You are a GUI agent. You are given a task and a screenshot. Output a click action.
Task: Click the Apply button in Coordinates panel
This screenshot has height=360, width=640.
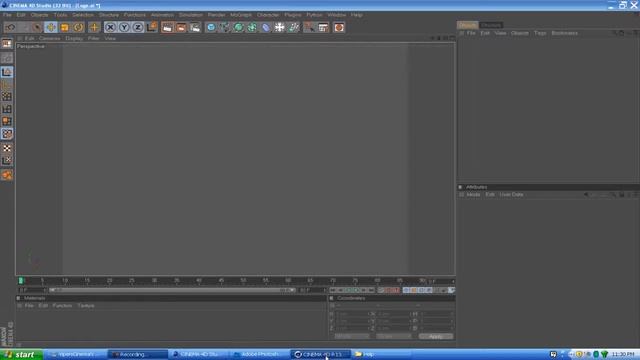(x=436, y=336)
